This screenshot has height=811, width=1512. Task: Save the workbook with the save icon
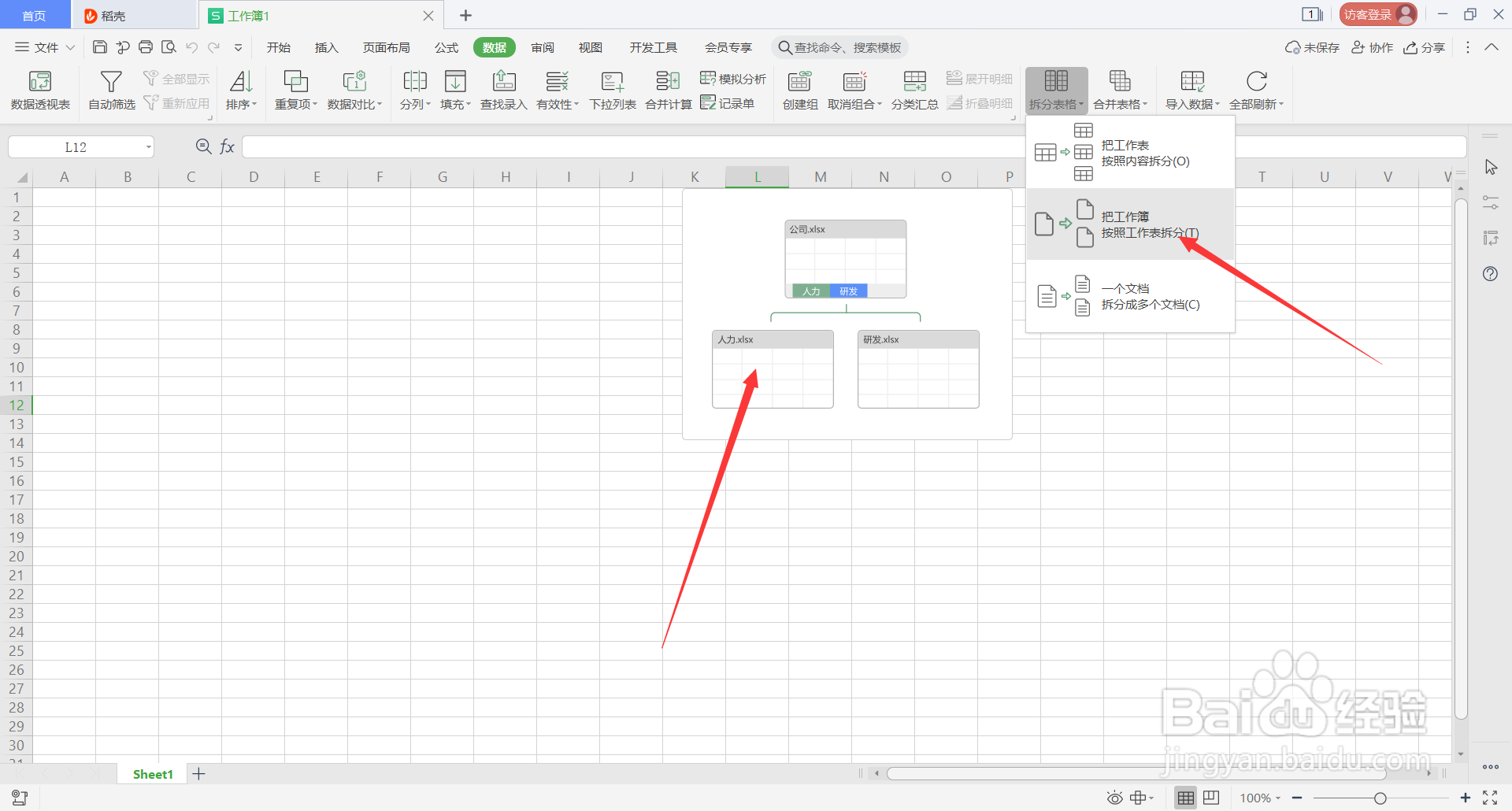click(100, 47)
